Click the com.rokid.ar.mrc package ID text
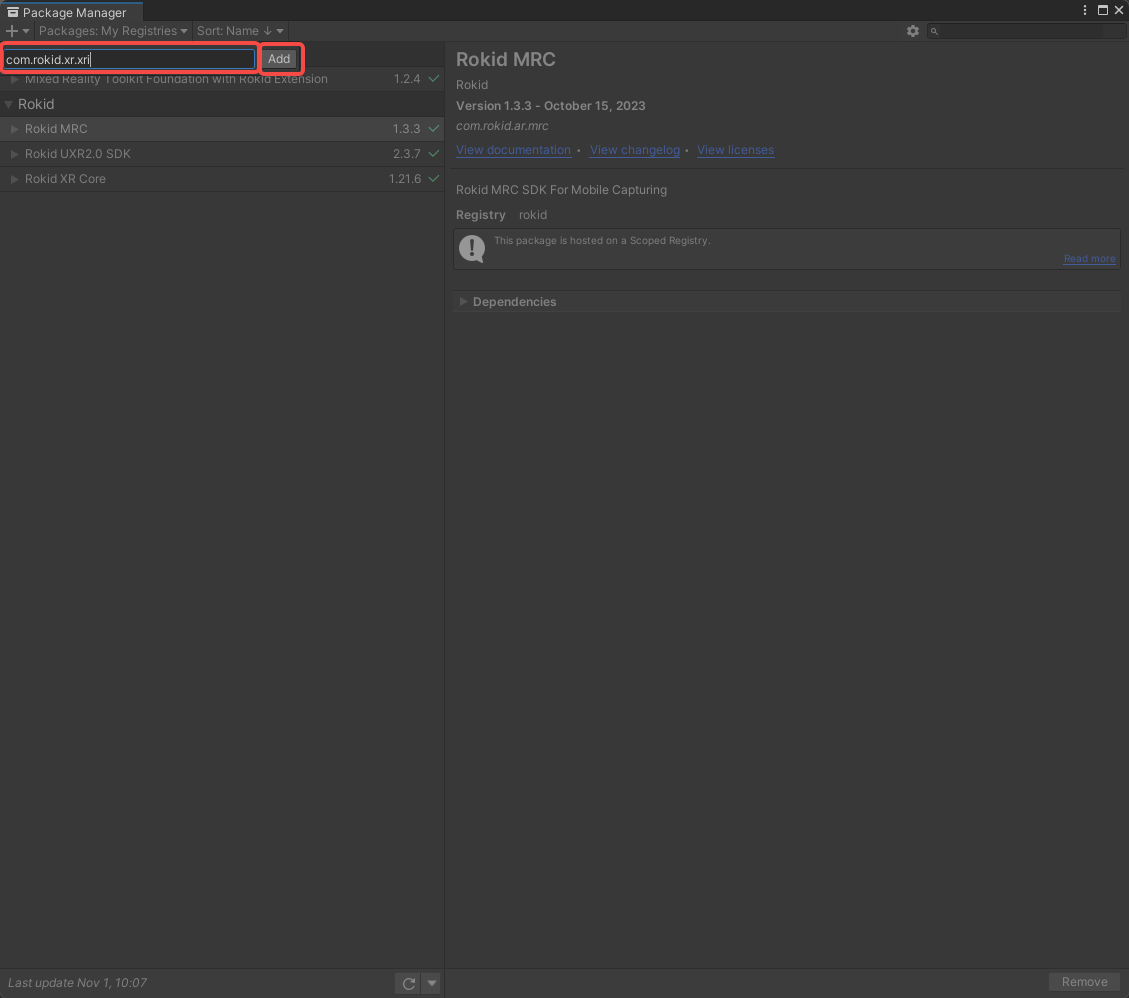1129x998 pixels. click(502, 126)
